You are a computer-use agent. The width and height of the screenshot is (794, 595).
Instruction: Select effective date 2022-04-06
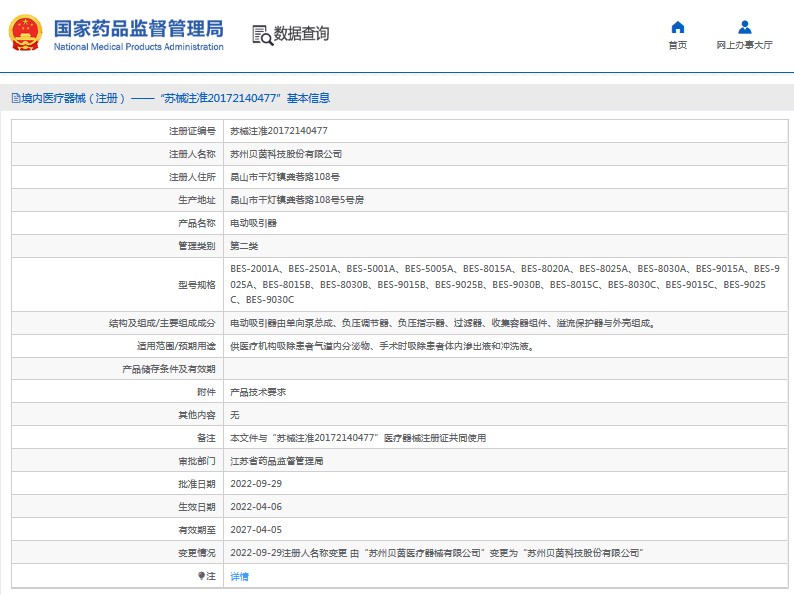(x=256, y=507)
